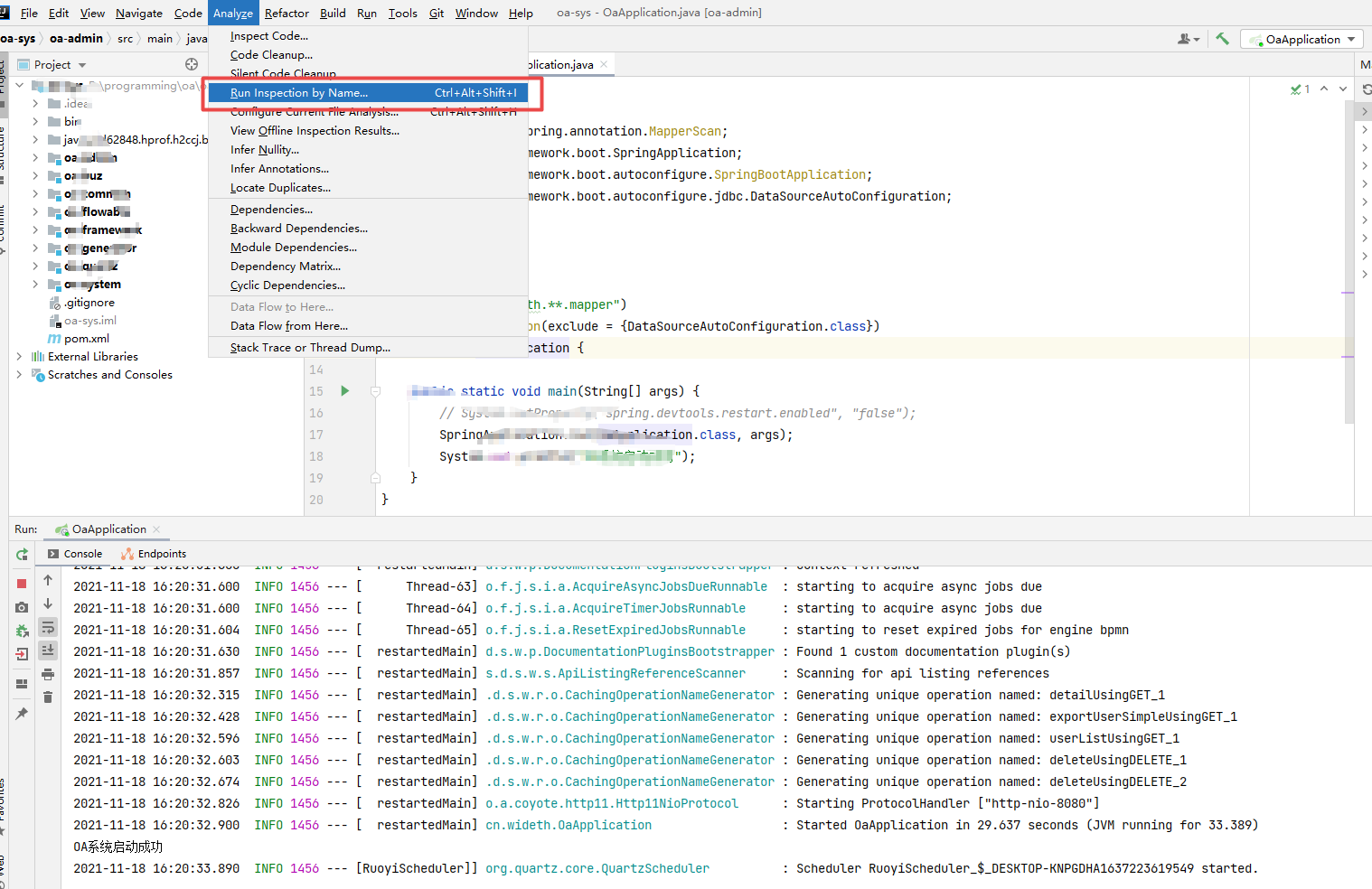Open the OaApplication run configuration dropdown
Viewport: 1372px width, 889px height.
point(1302,39)
